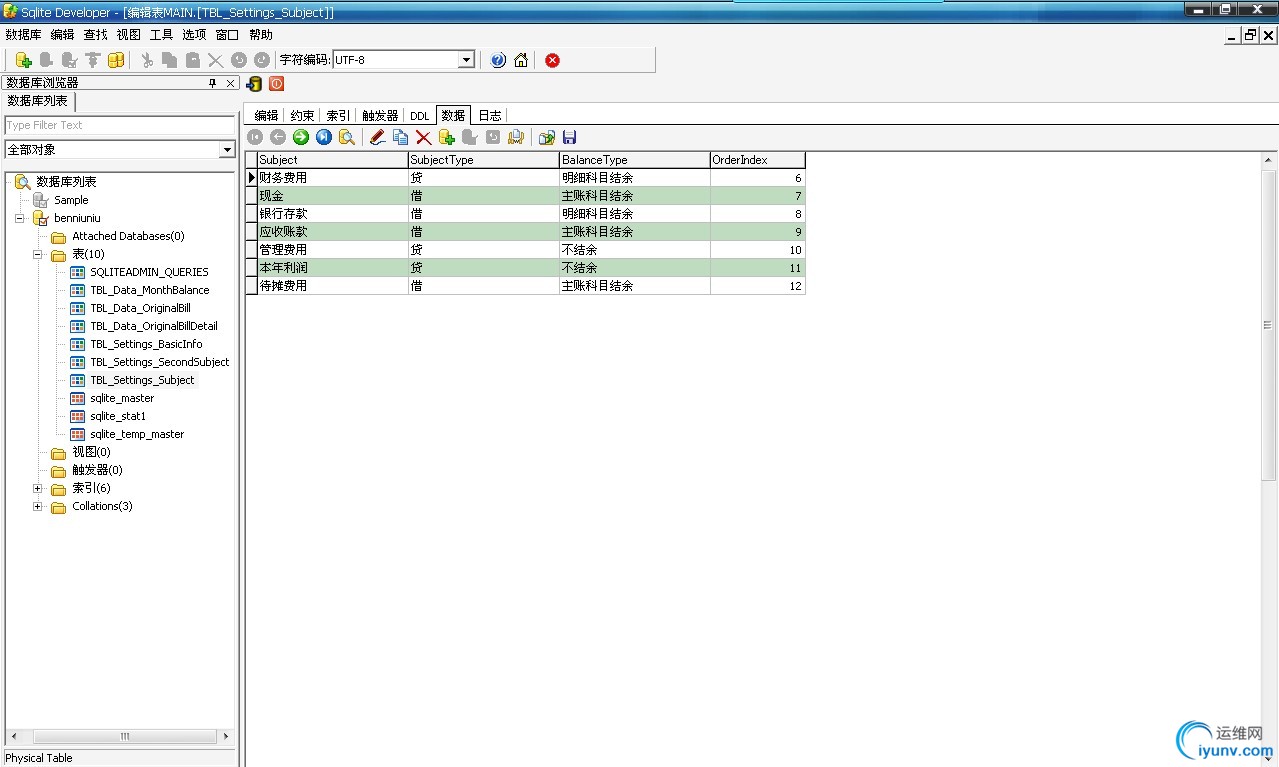
Task: Open the 选项 menu
Action: (194, 35)
